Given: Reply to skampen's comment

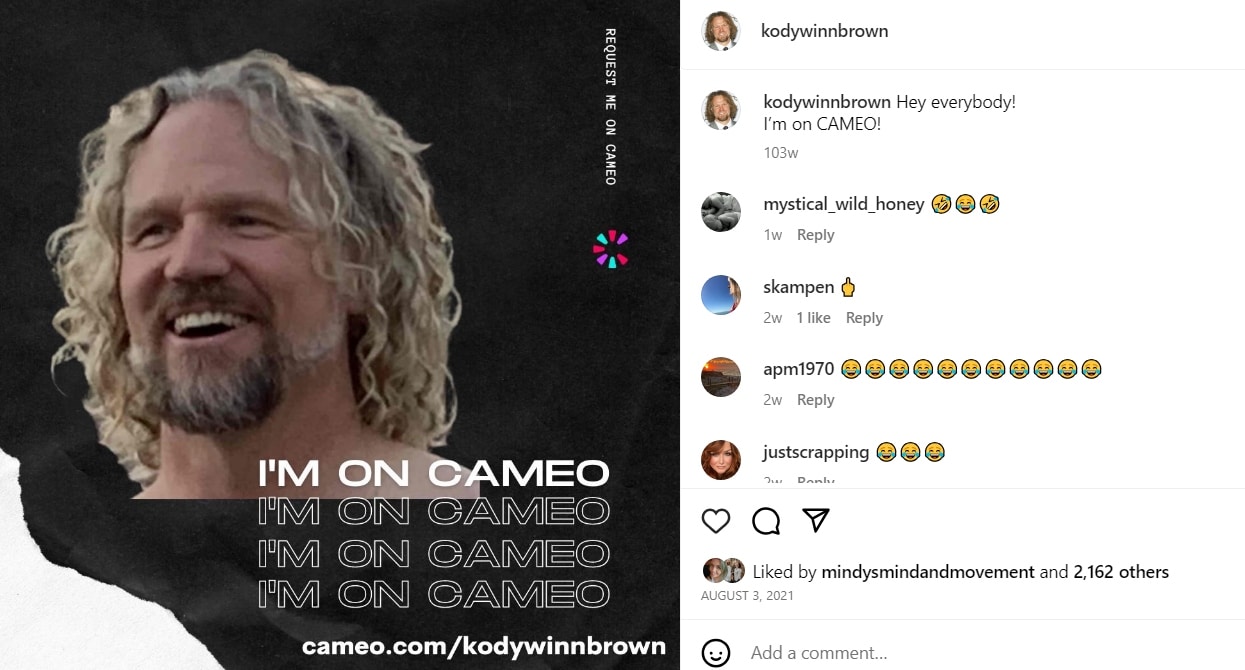Looking at the screenshot, I should pyautogui.click(x=864, y=318).
